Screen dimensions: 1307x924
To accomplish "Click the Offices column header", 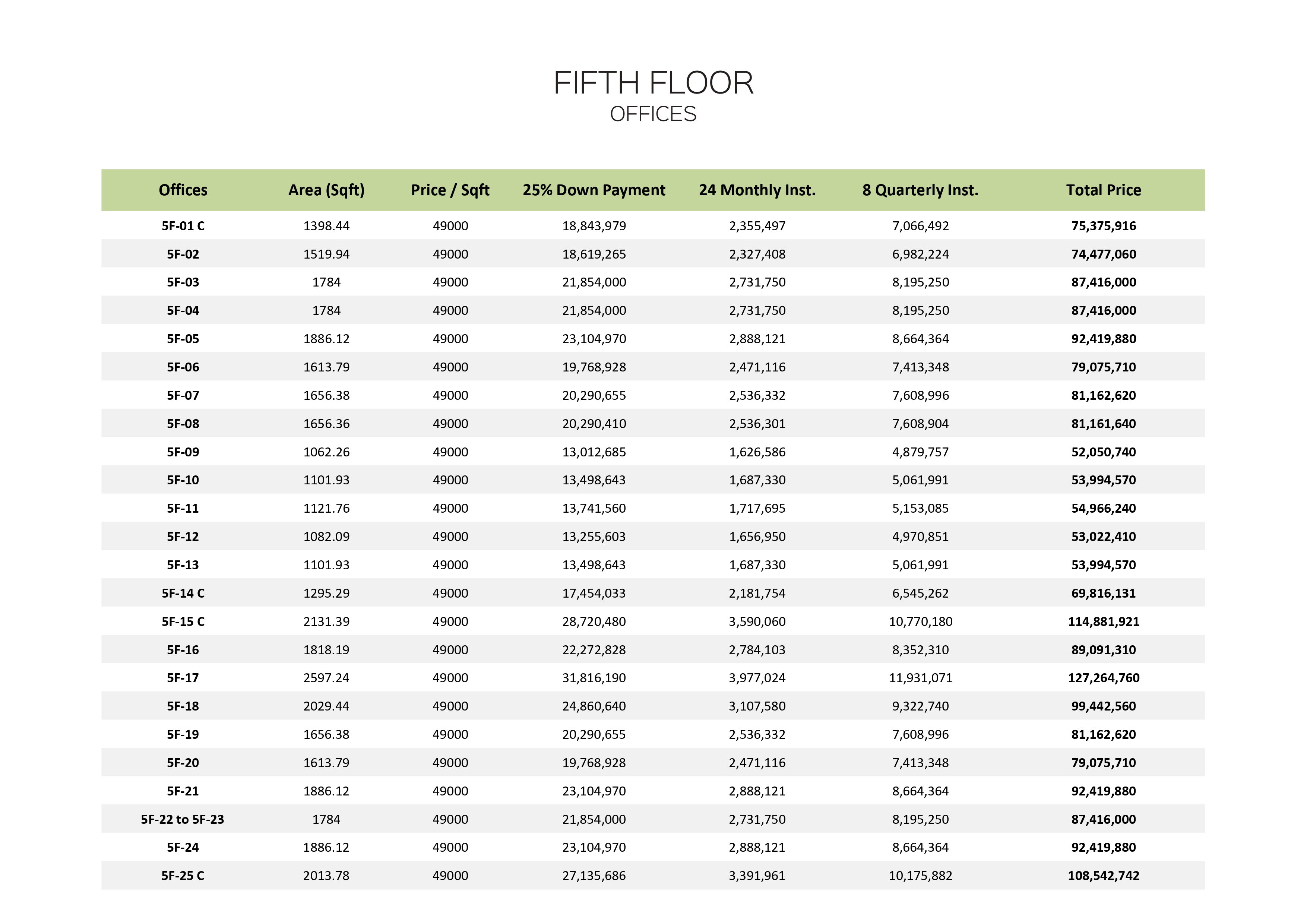I will tap(183, 190).
